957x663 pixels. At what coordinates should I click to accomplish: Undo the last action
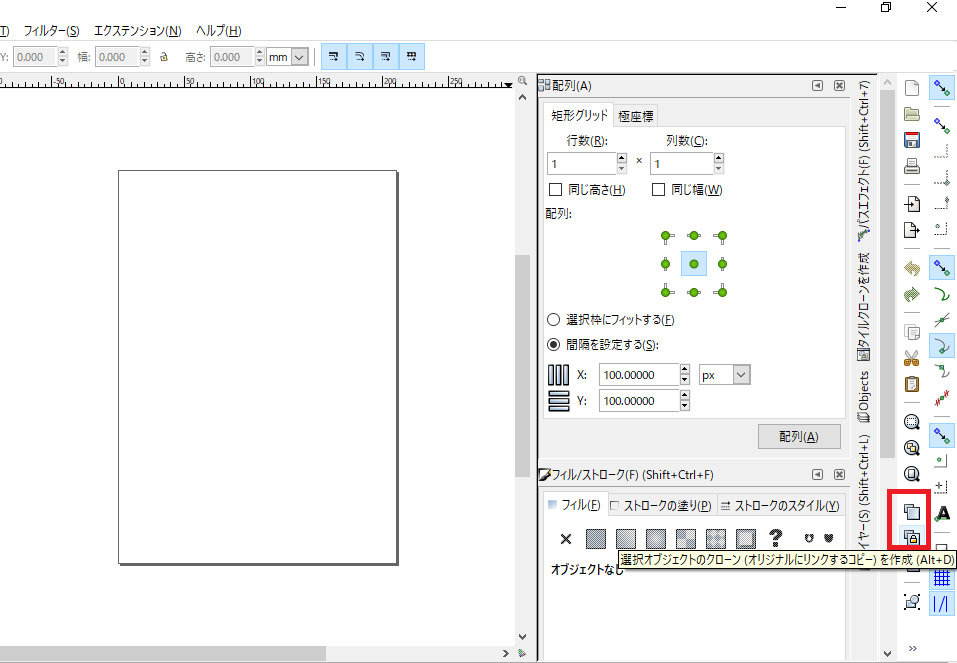pos(912,268)
